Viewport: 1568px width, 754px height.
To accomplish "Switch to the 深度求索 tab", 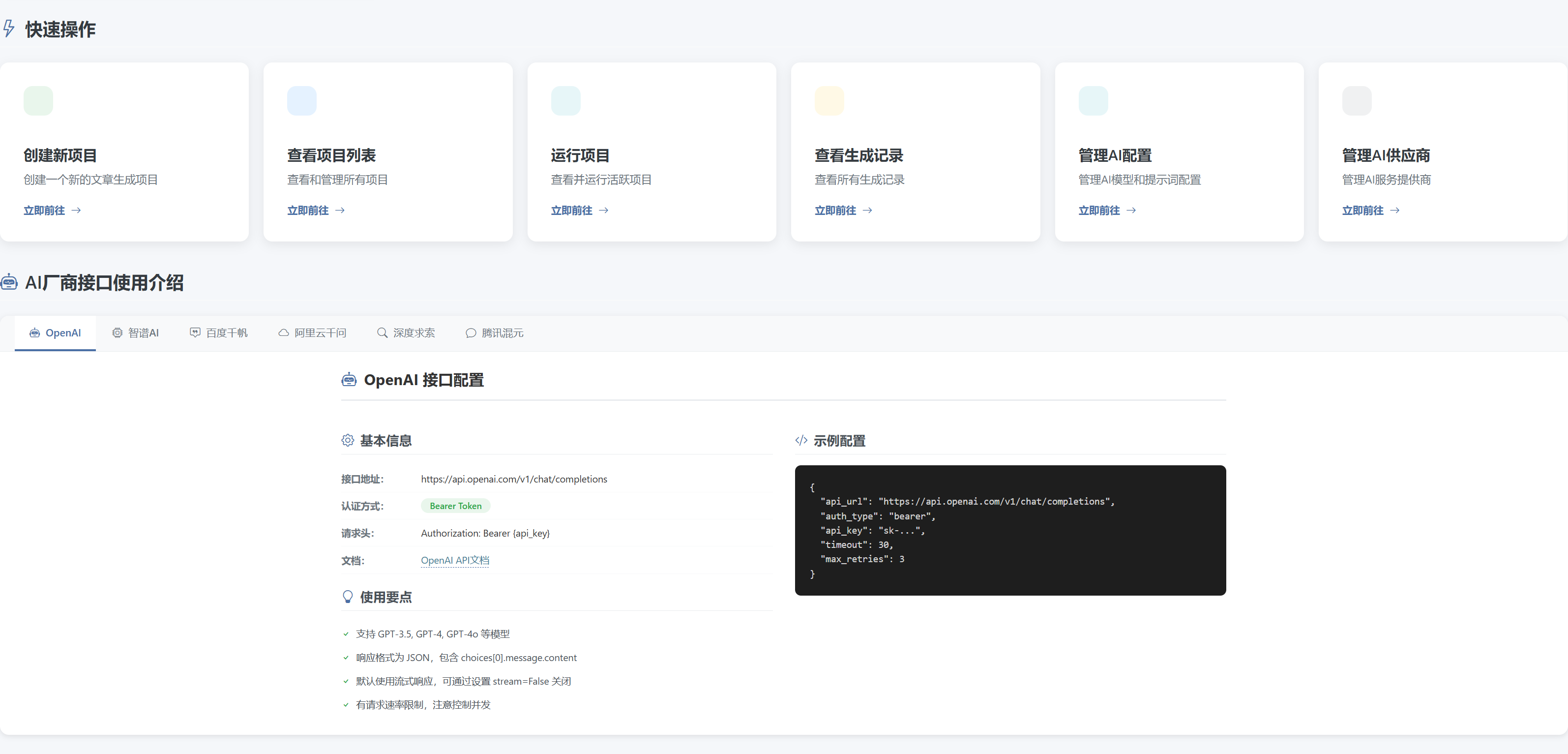I will point(406,332).
